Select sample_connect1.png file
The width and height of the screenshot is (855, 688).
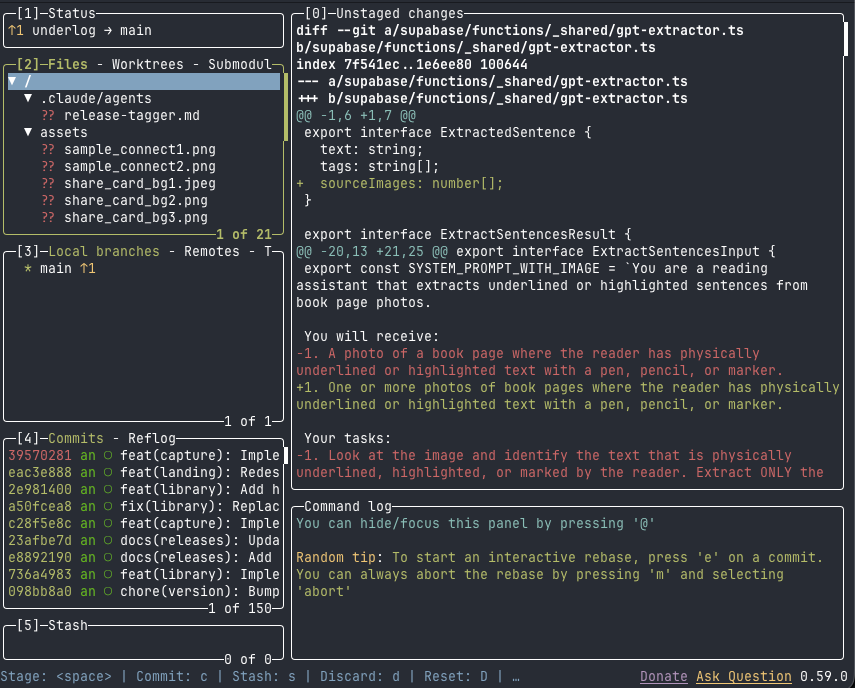(x=140, y=149)
